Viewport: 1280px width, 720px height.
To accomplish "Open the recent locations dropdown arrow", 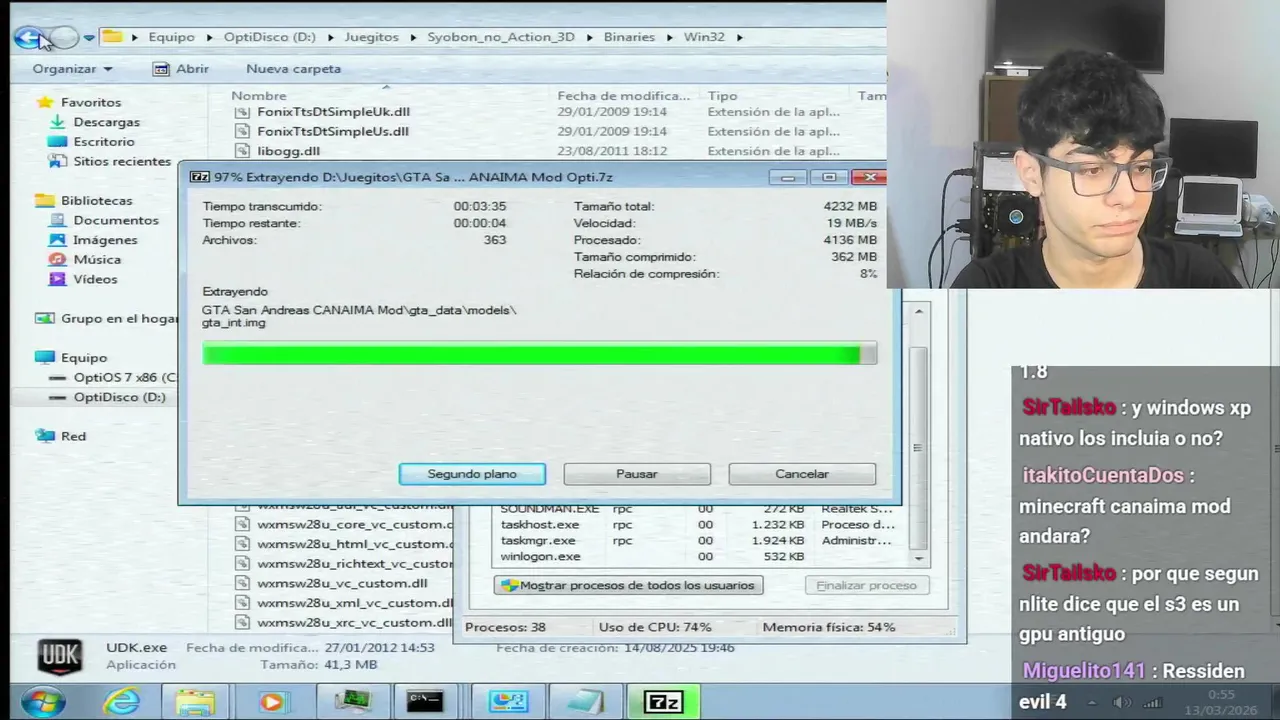I will pyautogui.click(x=89, y=38).
